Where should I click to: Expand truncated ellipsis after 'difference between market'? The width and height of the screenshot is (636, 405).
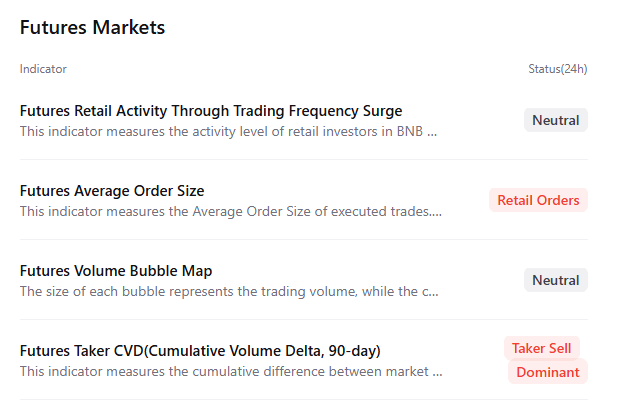coord(437,371)
